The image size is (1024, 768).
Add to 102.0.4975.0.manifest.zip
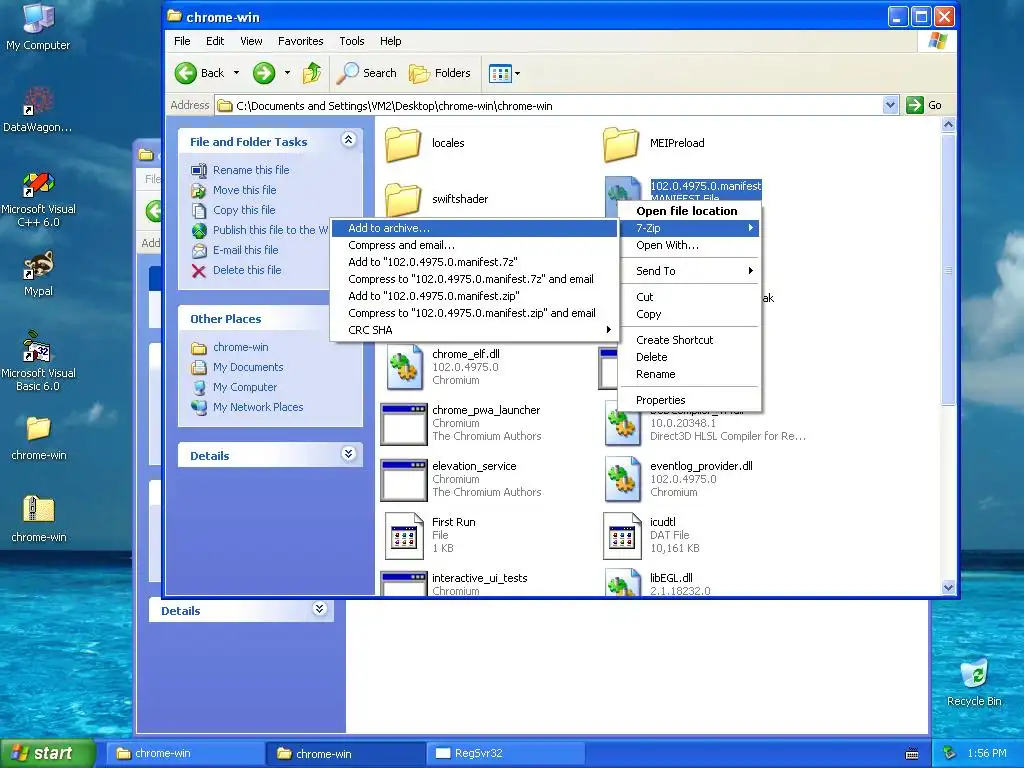pyautogui.click(x=474, y=296)
